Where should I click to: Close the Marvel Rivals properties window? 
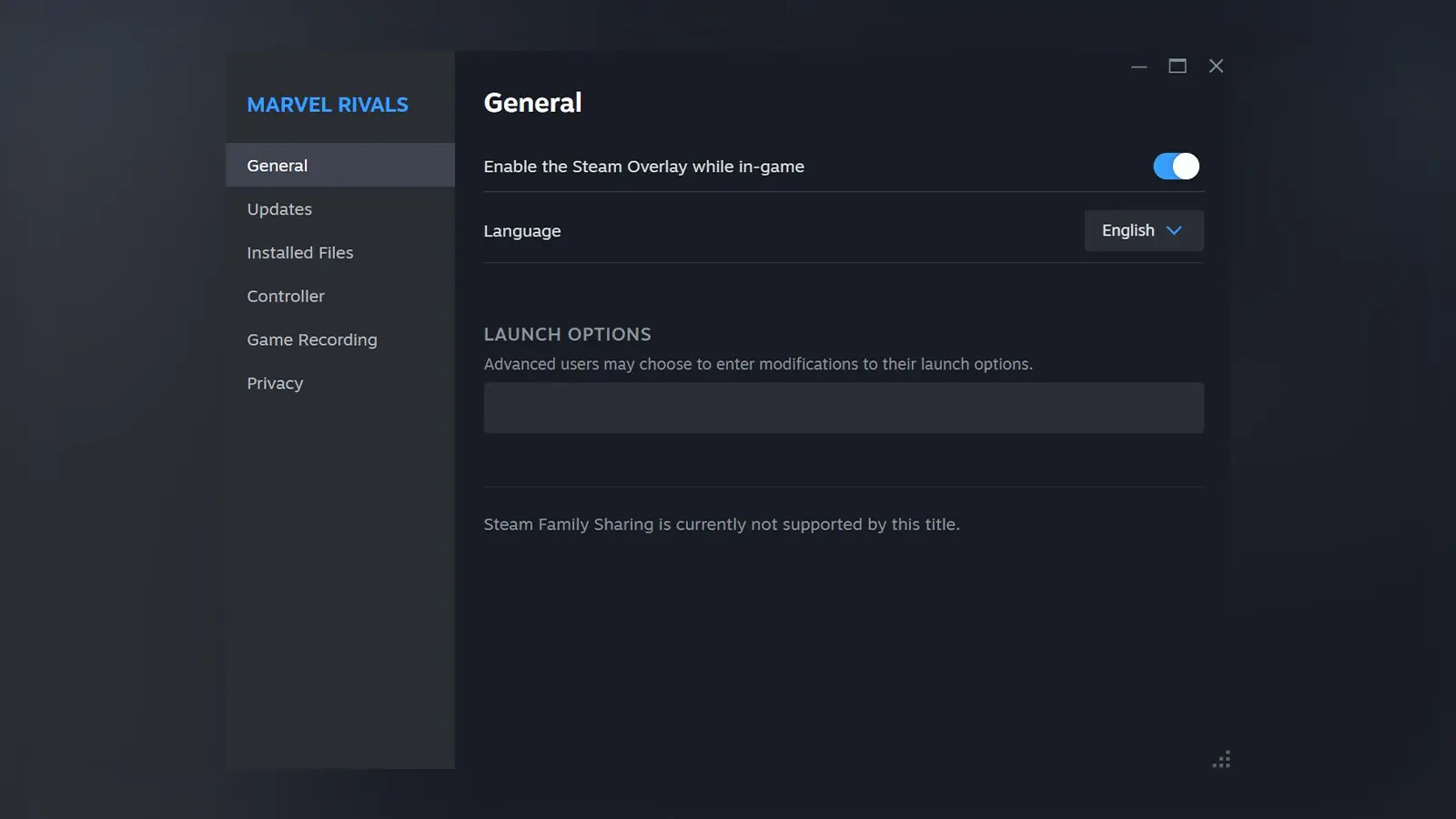click(x=1216, y=66)
